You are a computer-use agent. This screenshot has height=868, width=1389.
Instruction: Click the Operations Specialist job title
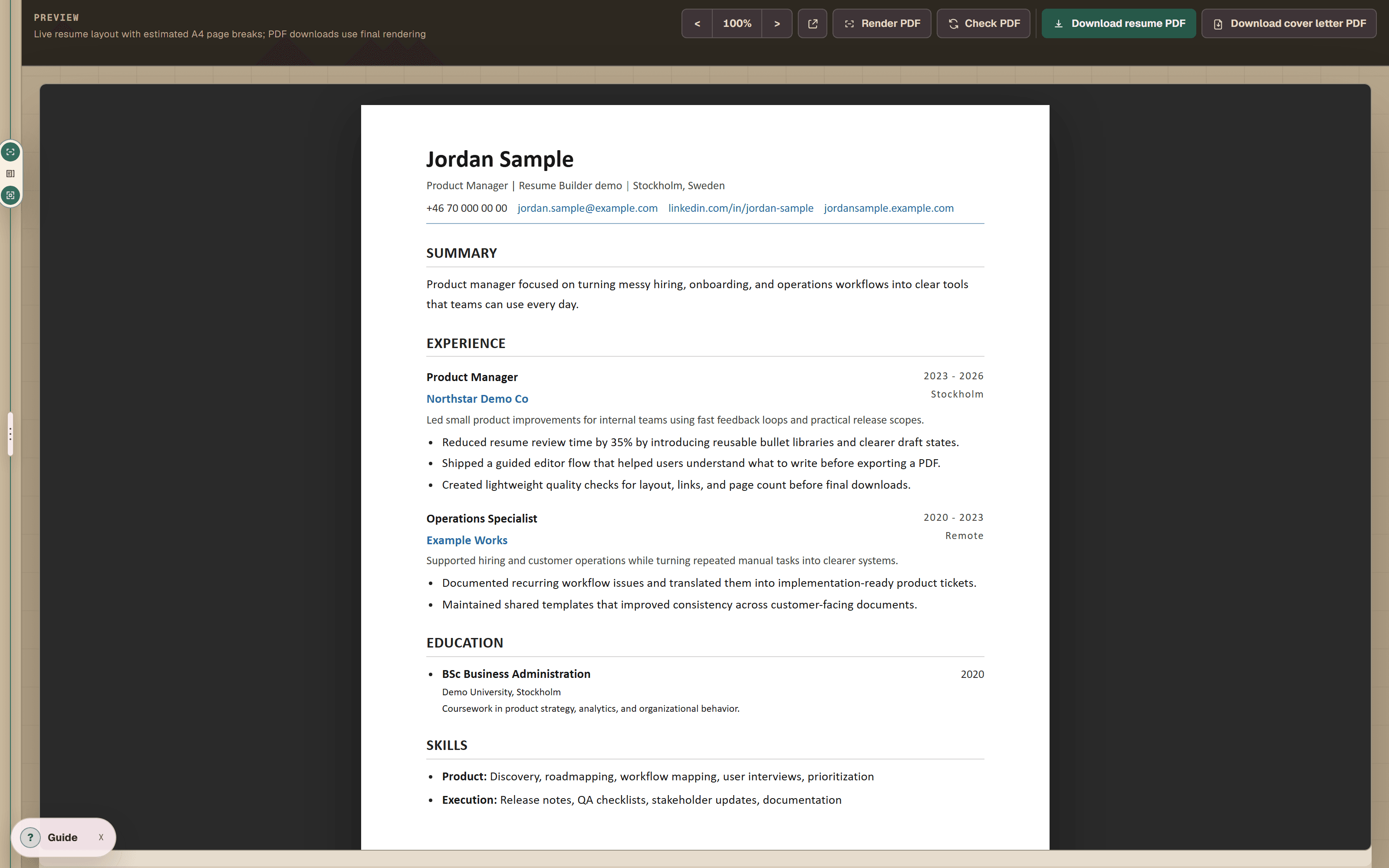(x=481, y=518)
